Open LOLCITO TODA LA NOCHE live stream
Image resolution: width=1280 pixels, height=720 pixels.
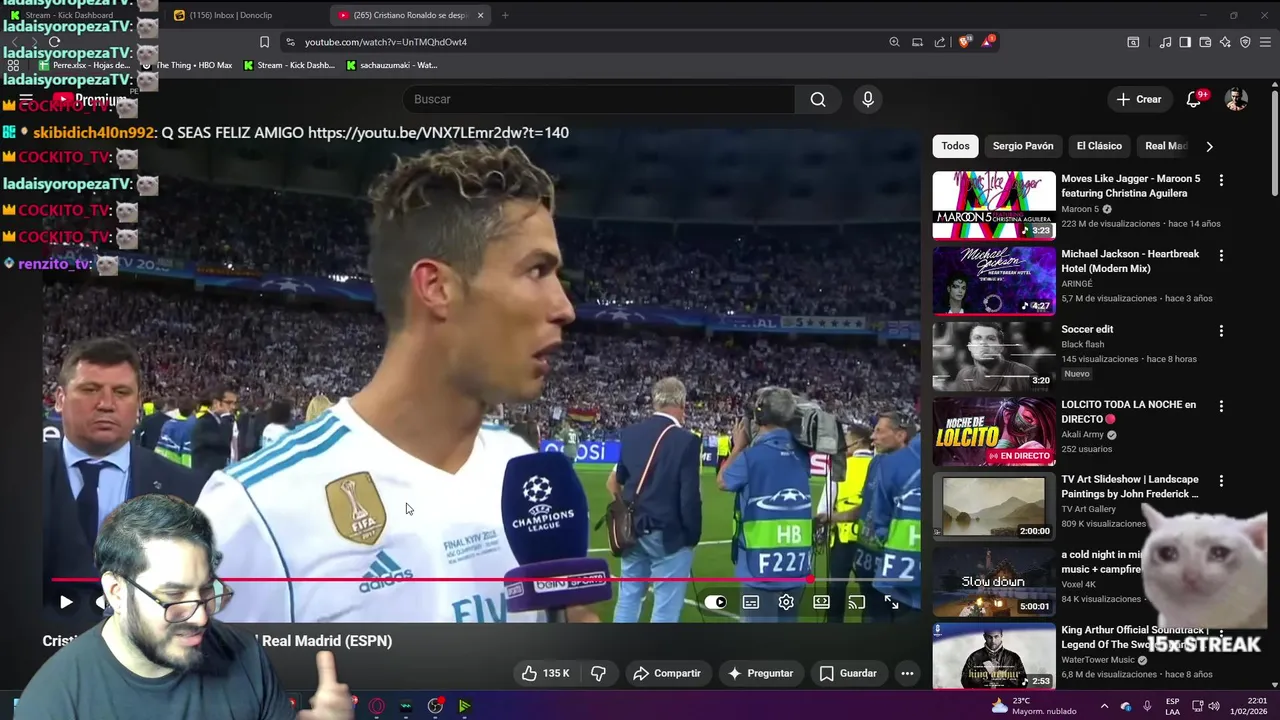[994, 431]
